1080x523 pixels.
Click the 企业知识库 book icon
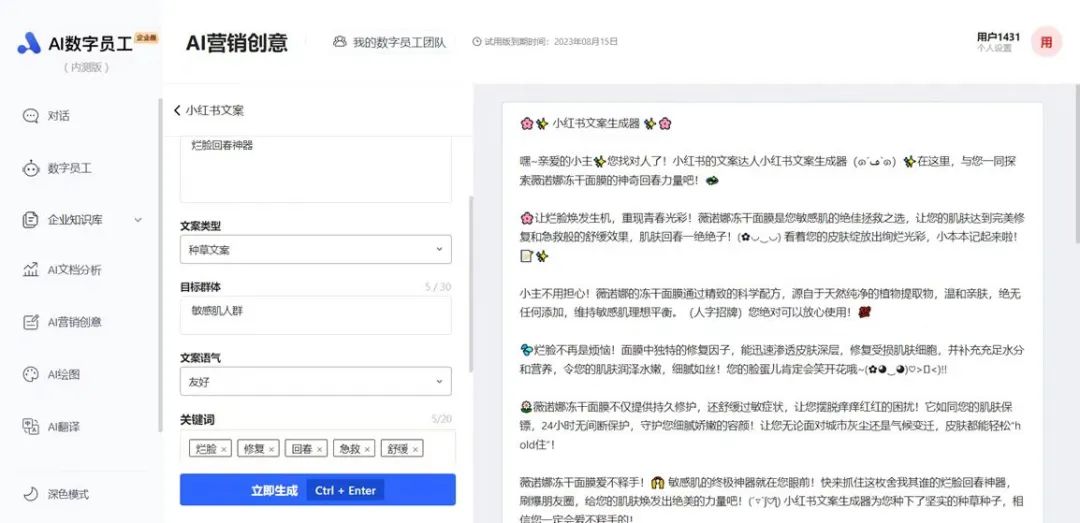click(x=30, y=220)
